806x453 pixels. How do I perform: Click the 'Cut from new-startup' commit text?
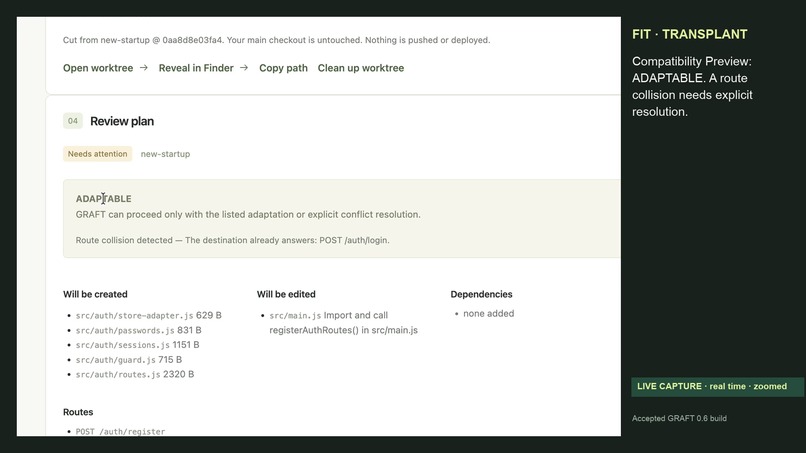coord(277,40)
